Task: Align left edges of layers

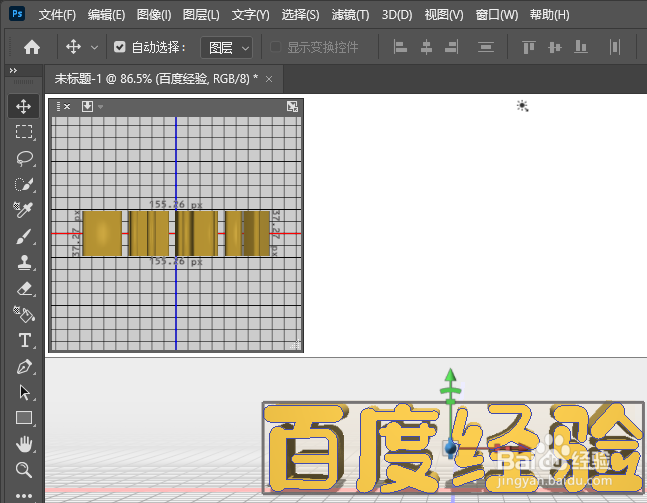Action: click(400, 47)
